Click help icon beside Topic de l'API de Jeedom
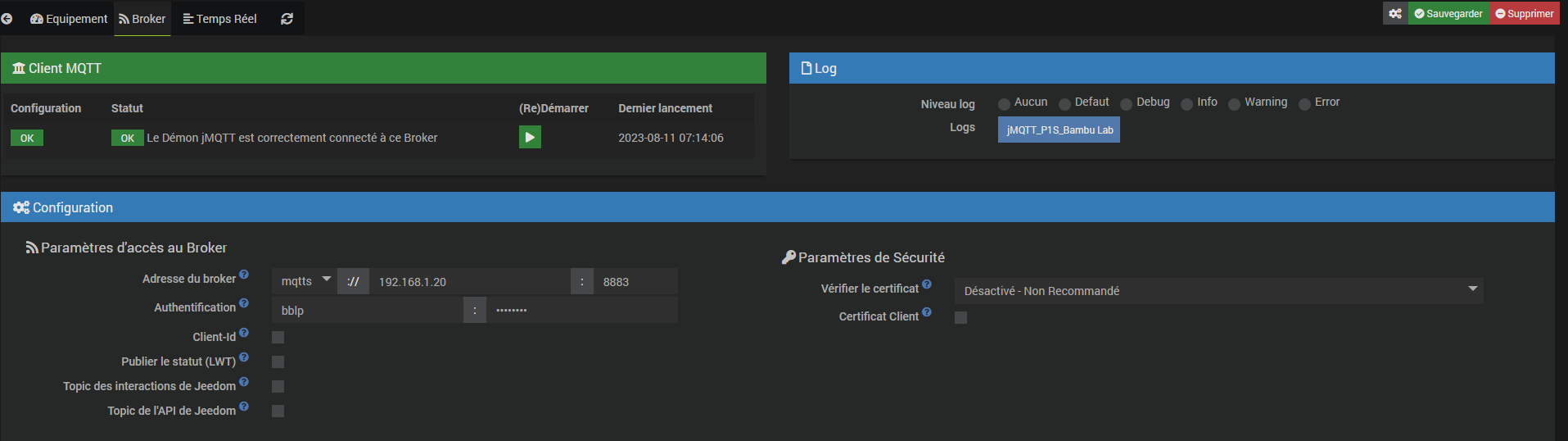The width and height of the screenshot is (1568, 441). (x=244, y=407)
